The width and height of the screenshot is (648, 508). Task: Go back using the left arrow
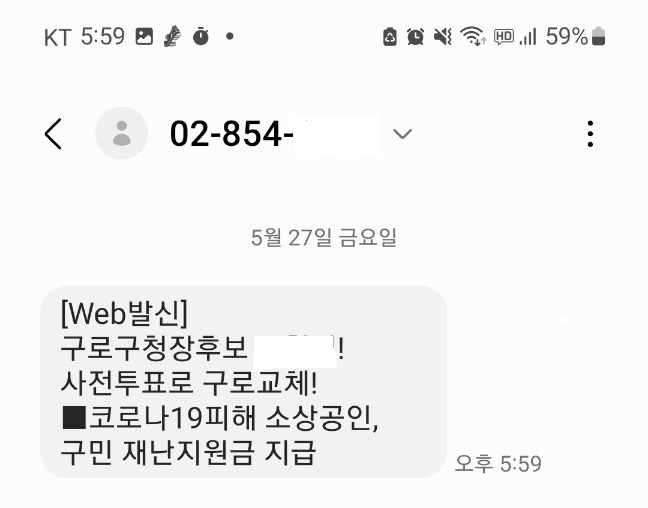pyautogui.click(x=53, y=134)
